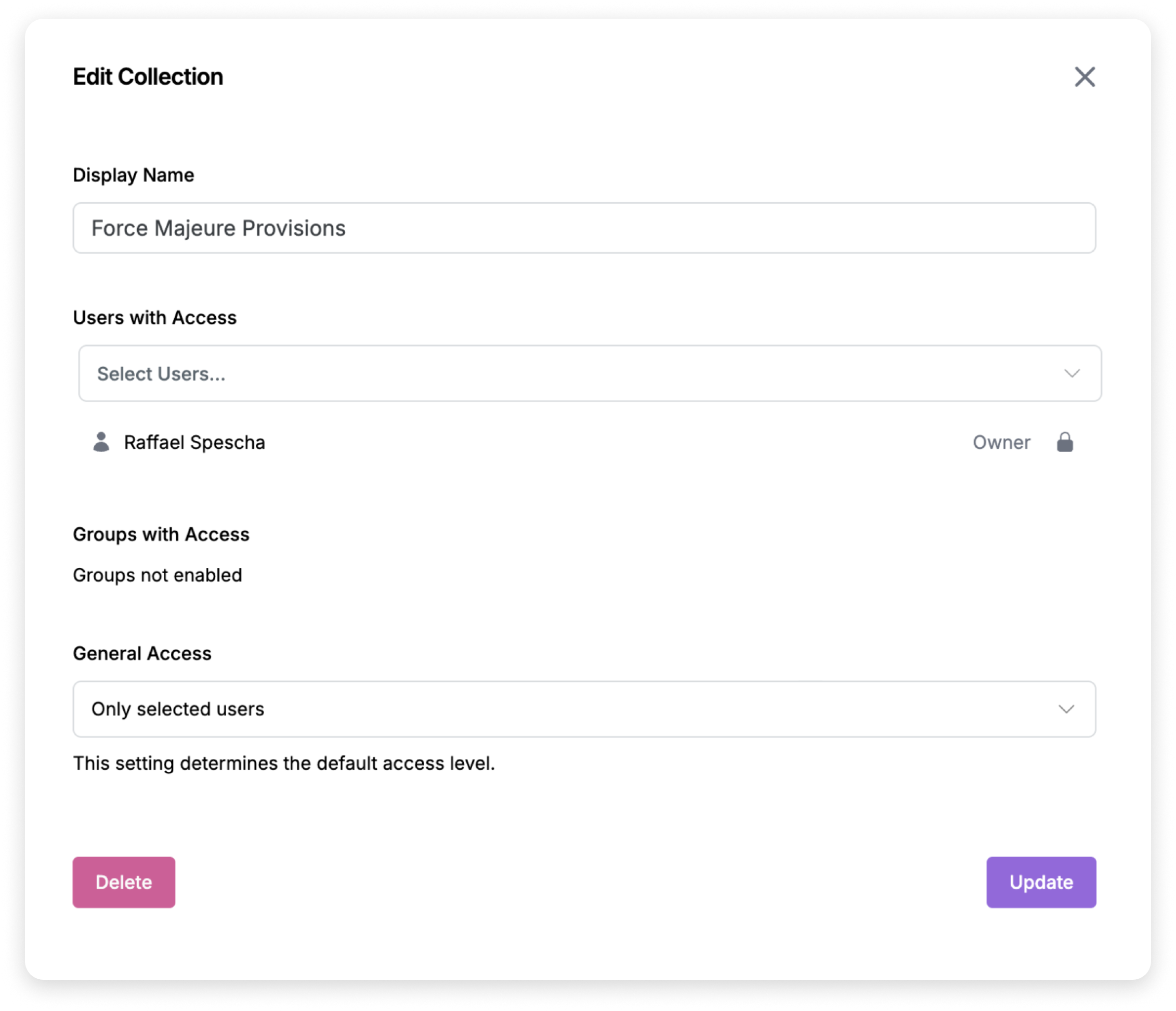Click the Display Name label
Viewport: 1176px width, 1011px height.
pos(134,175)
